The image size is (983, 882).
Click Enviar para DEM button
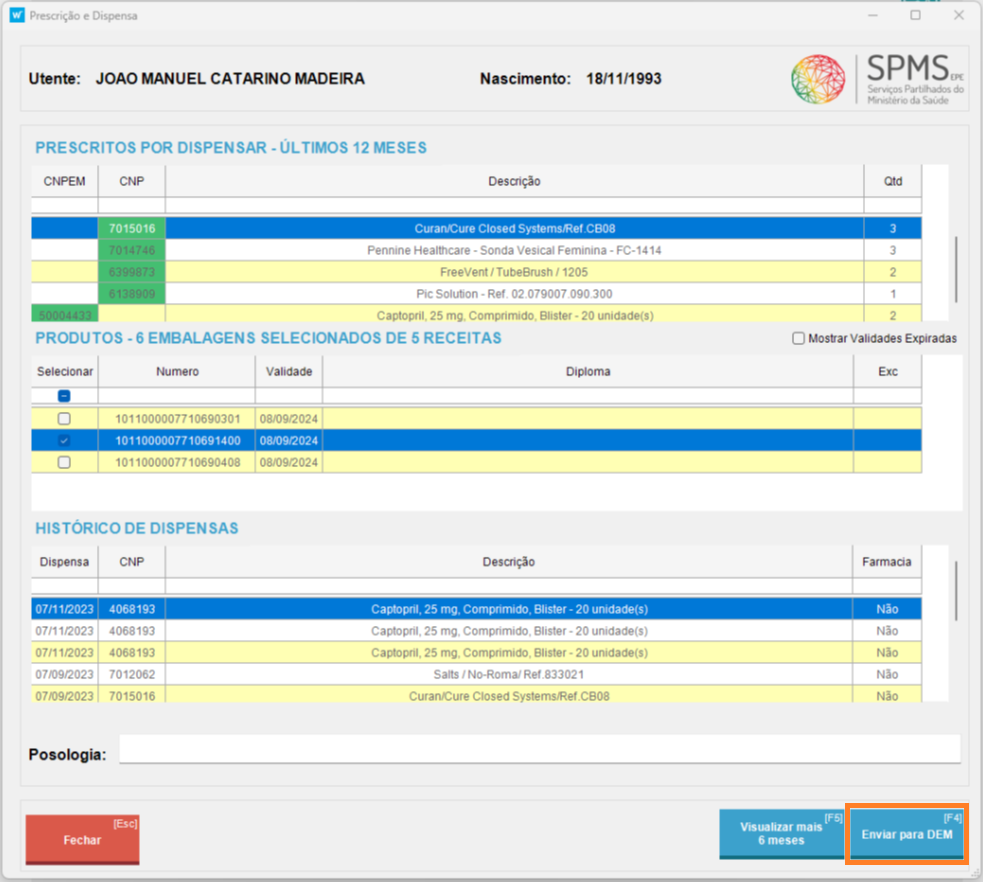(906, 835)
